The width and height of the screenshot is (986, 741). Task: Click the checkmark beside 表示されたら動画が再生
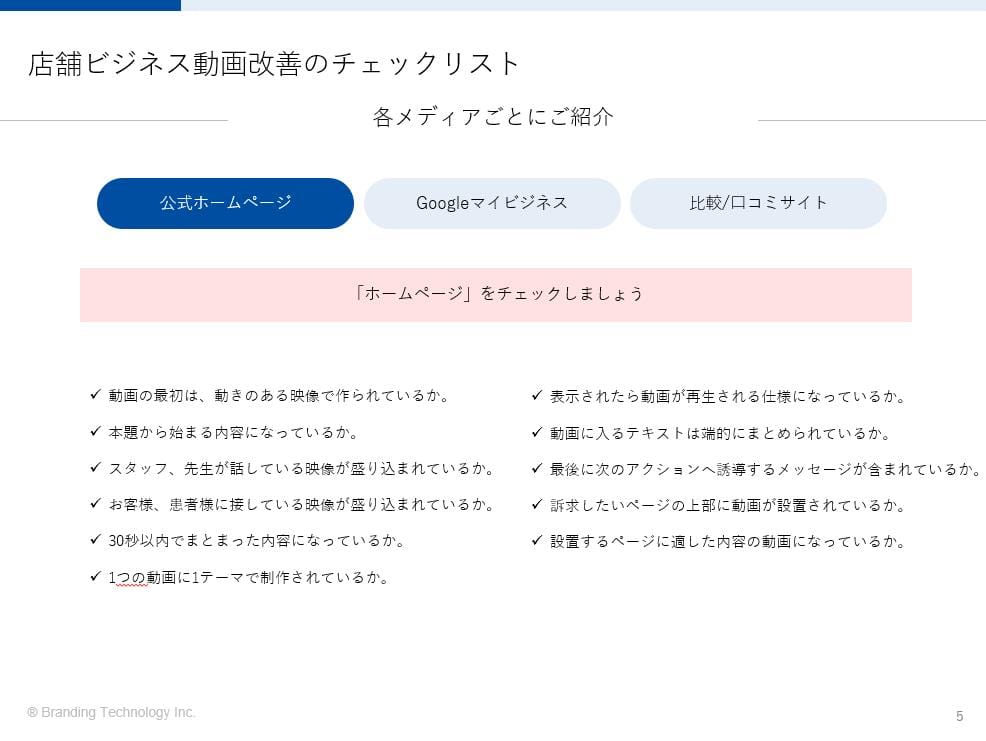pos(537,395)
